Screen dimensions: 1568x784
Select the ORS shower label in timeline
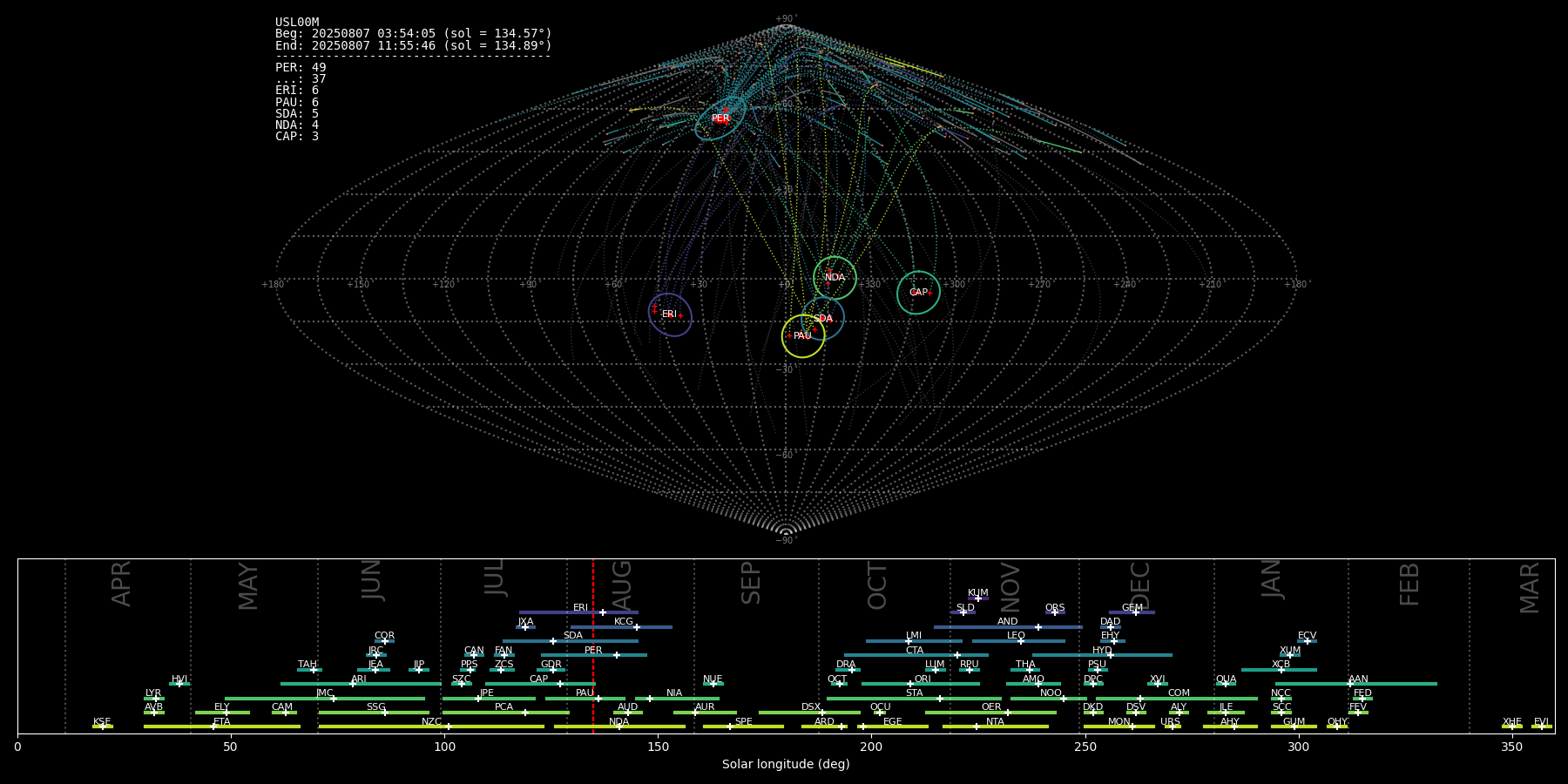point(1055,608)
